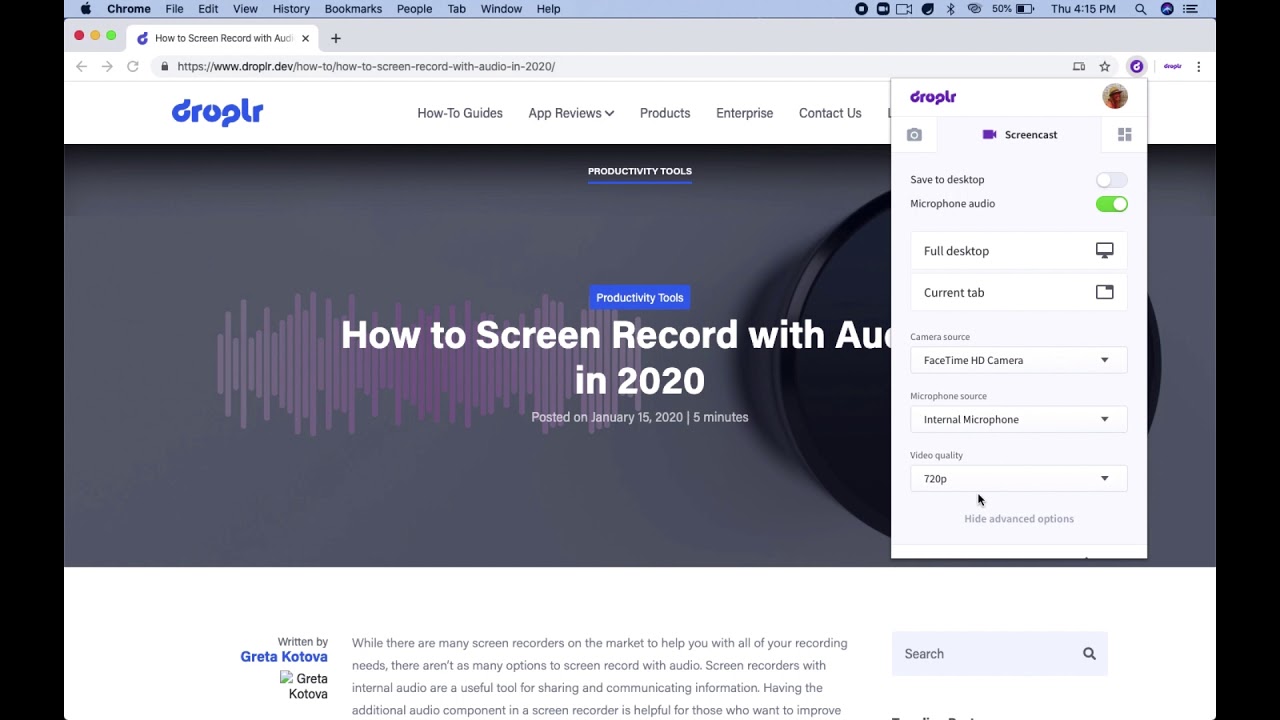Image resolution: width=1280 pixels, height=720 pixels.
Task: Click the cast/media device icon in address bar
Action: click(1079, 67)
